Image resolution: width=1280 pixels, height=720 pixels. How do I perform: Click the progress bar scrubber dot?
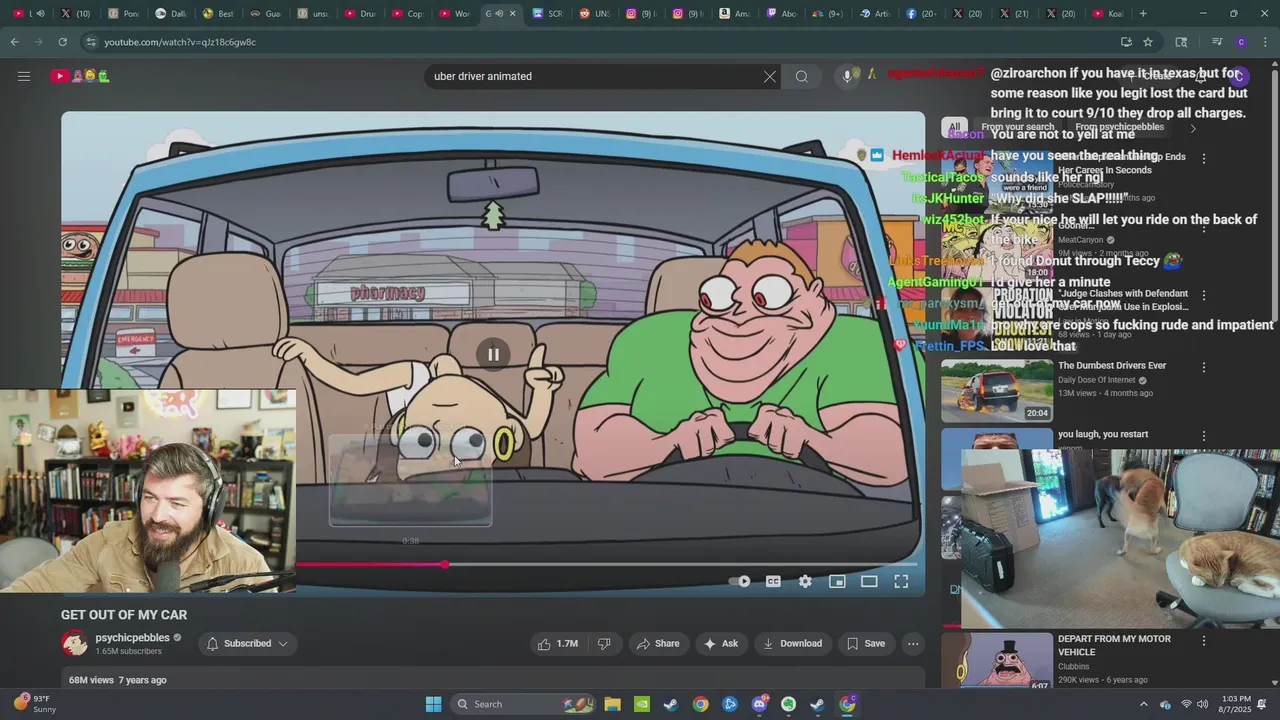point(445,565)
